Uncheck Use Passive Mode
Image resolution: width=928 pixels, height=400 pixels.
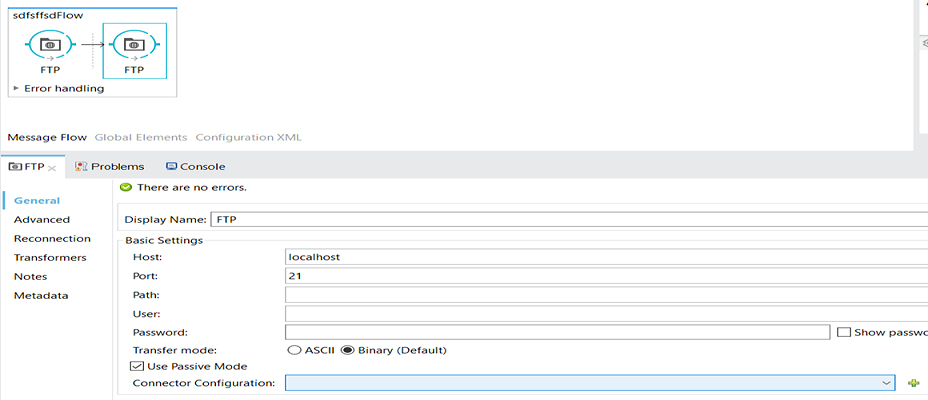(138, 366)
